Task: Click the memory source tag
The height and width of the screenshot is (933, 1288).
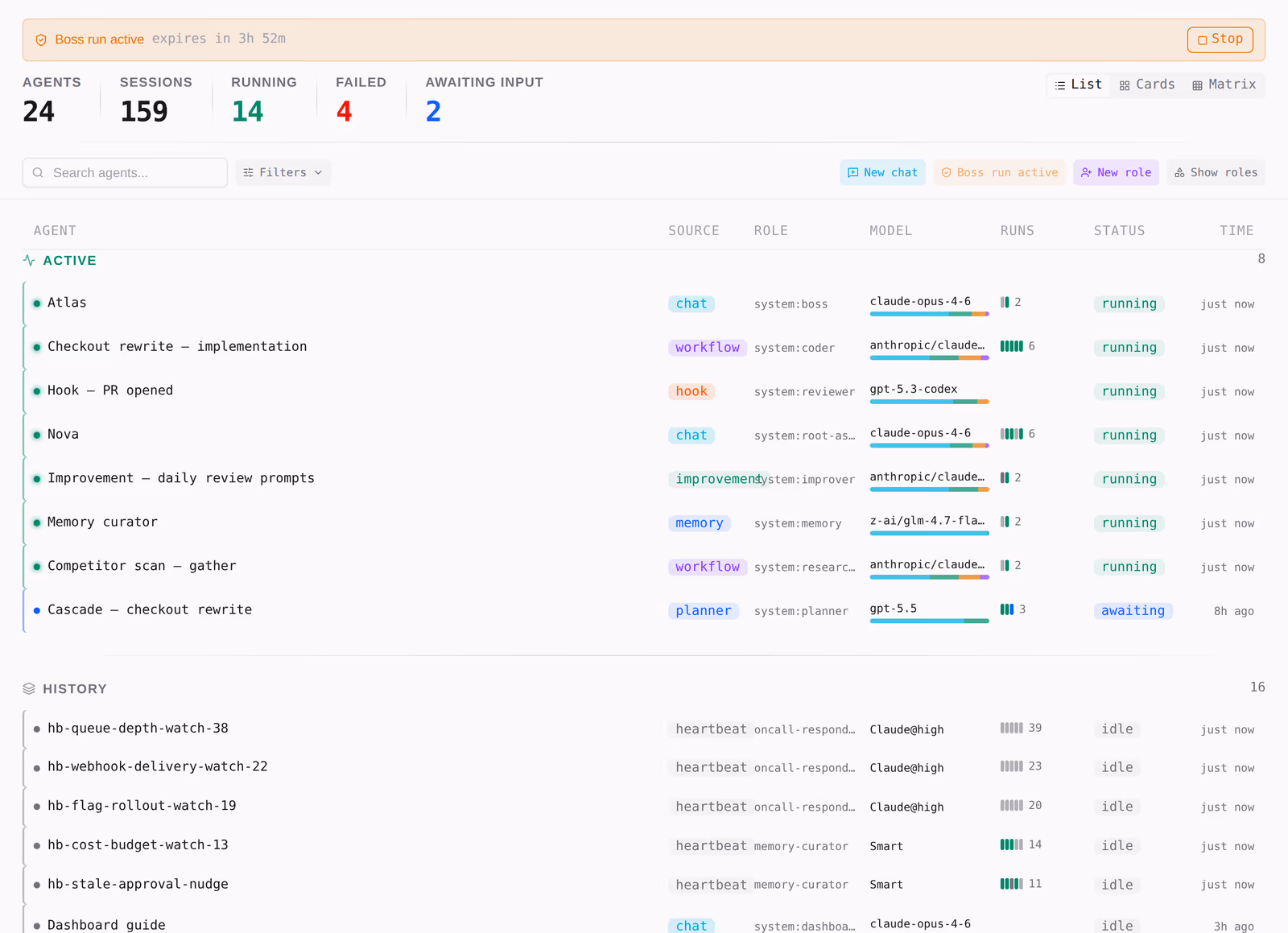Action: pos(699,523)
